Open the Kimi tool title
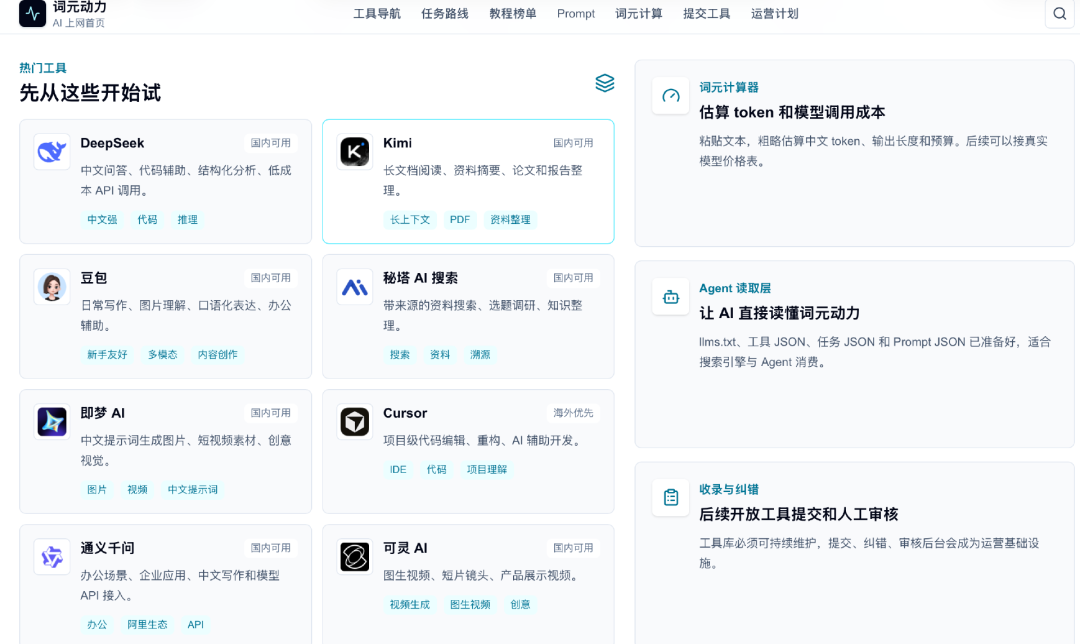Image resolution: width=1080 pixels, height=644 pixels. (x=397, y=143)
